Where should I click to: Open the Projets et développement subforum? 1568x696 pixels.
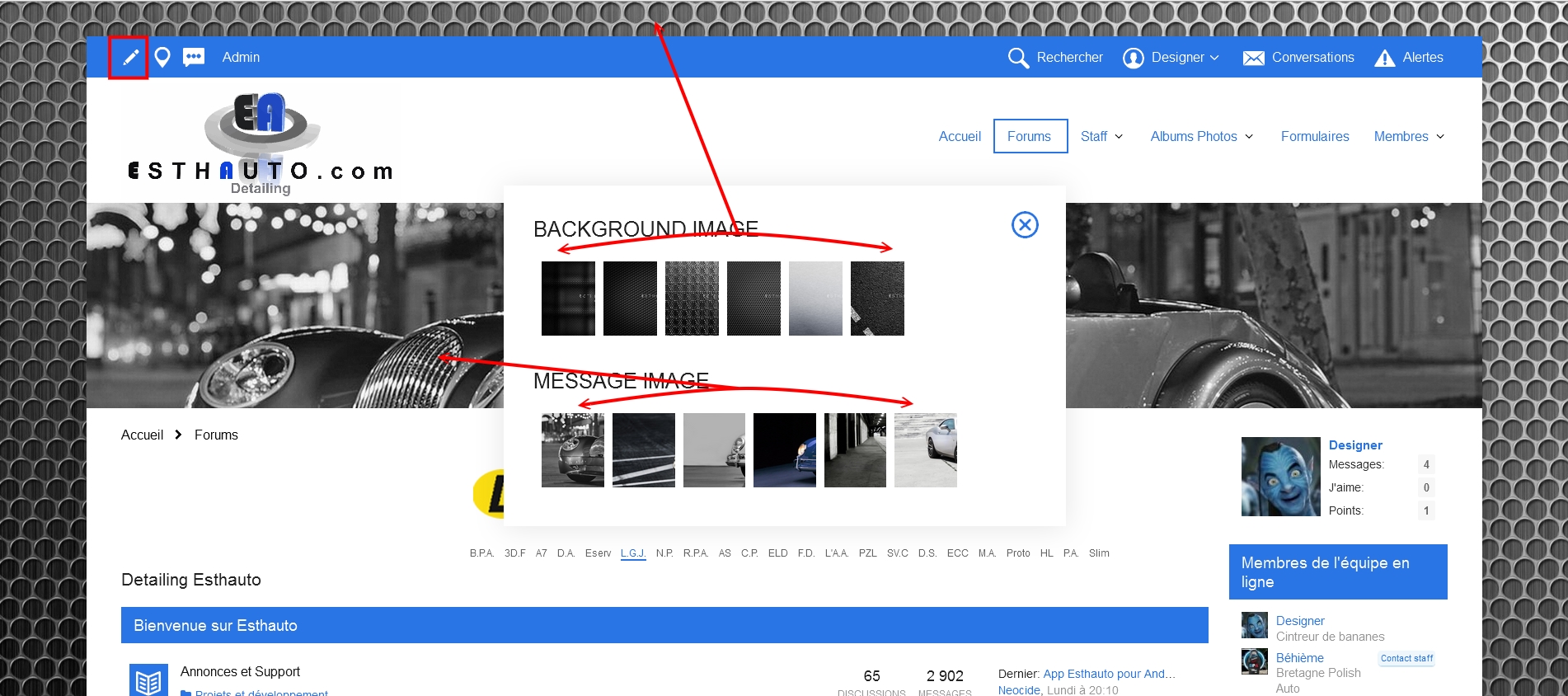click(261, 693)
